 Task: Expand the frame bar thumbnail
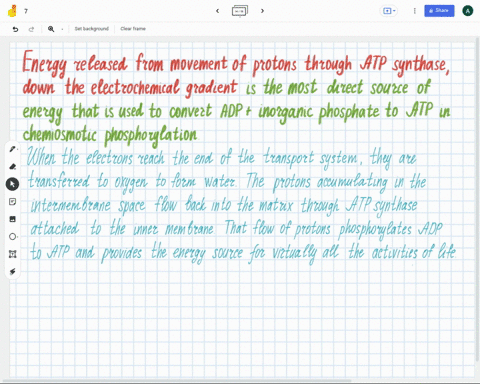(240, 11)
